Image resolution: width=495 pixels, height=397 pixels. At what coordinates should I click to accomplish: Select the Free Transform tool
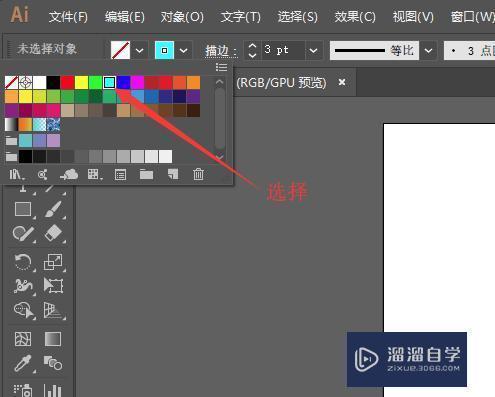pos(53,286)
